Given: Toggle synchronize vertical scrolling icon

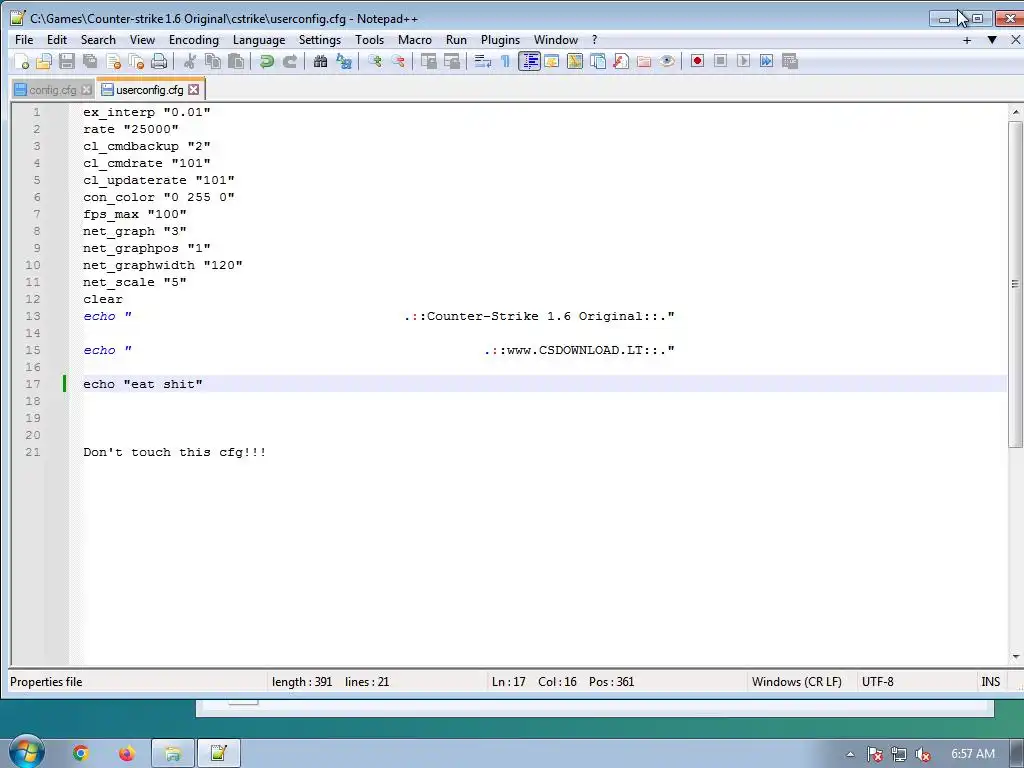Looking at the screenshot, I should click(x=429, y=61).
